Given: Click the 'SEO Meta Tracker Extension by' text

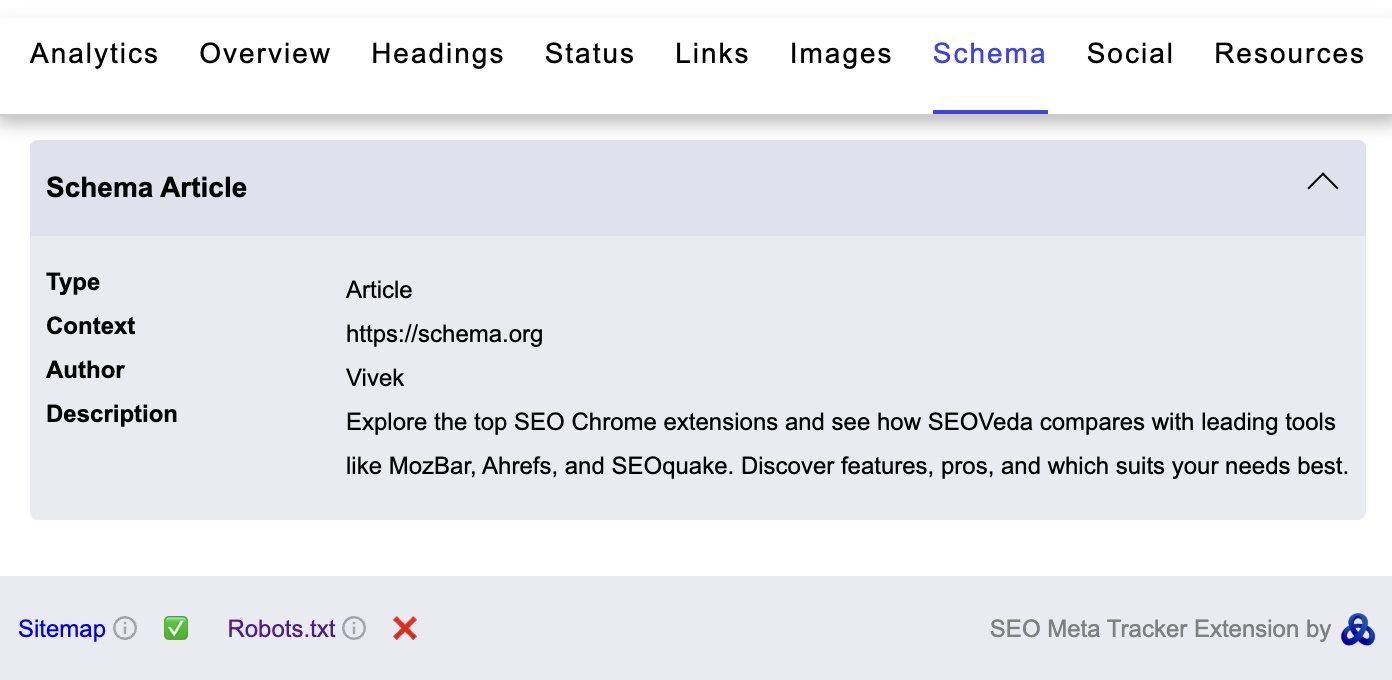Looking at the screenshot, I should 1160,629.
